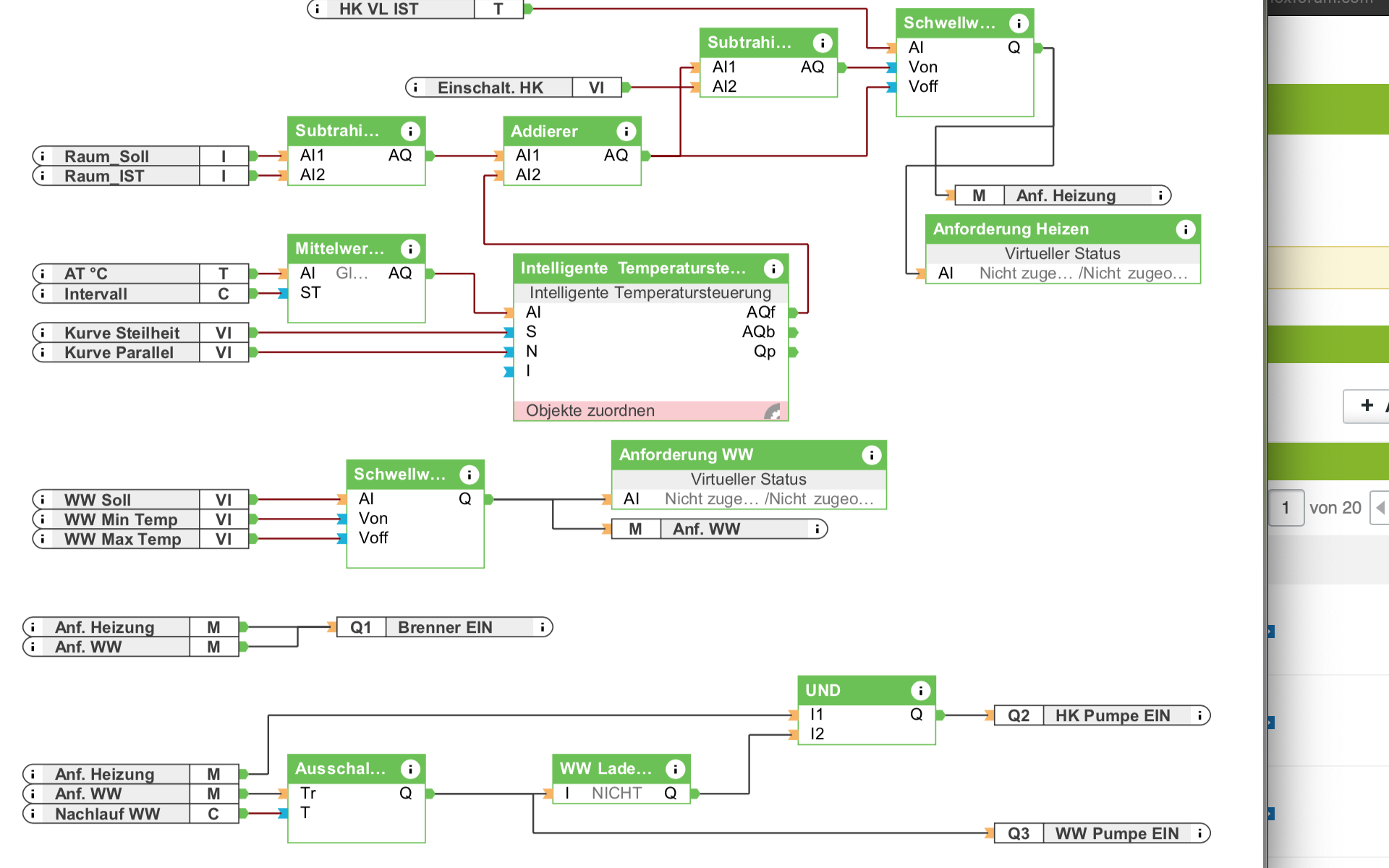Click info icon of Brenner EIN output
Image resolution: width=1389 pixels, height=868 pixels.
(x=542, y=627)
